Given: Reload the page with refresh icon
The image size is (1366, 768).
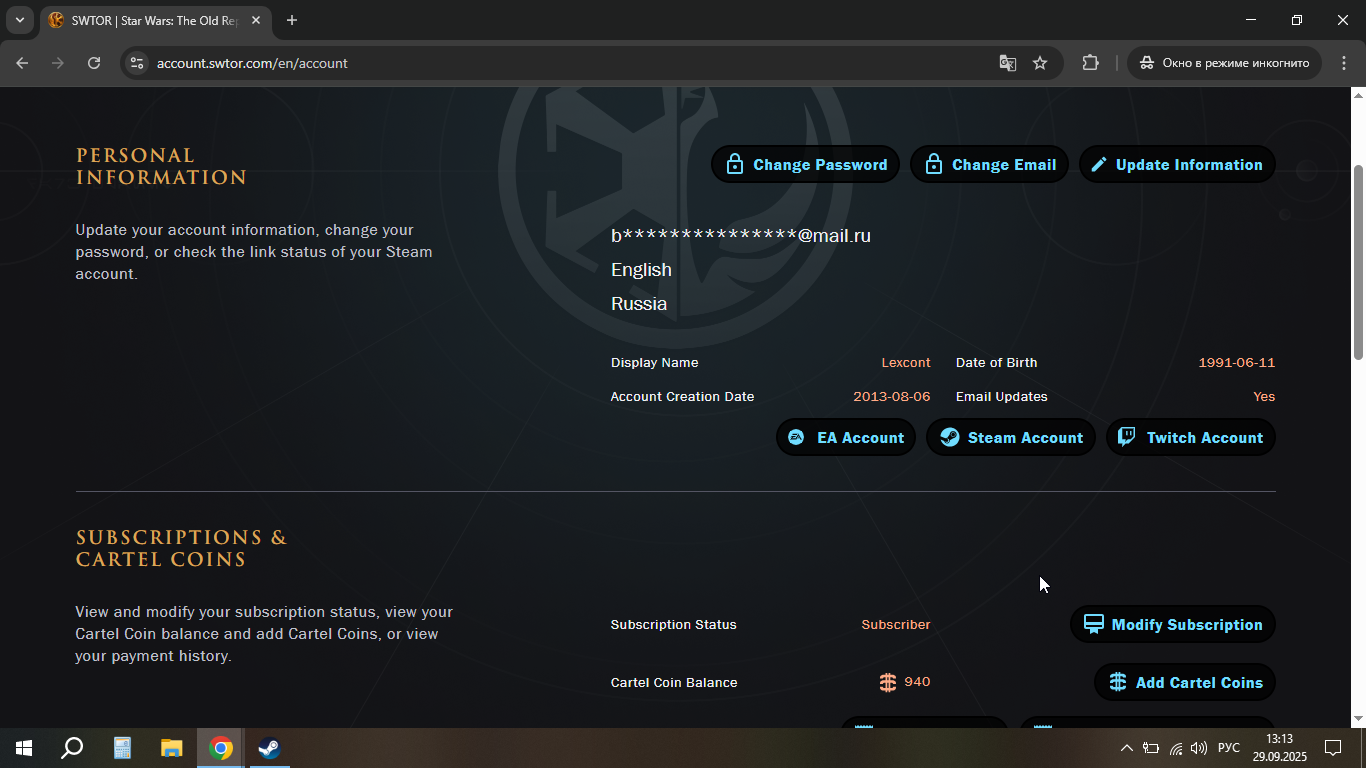Looking at the screenshot, I should click(x=94, y=63).
